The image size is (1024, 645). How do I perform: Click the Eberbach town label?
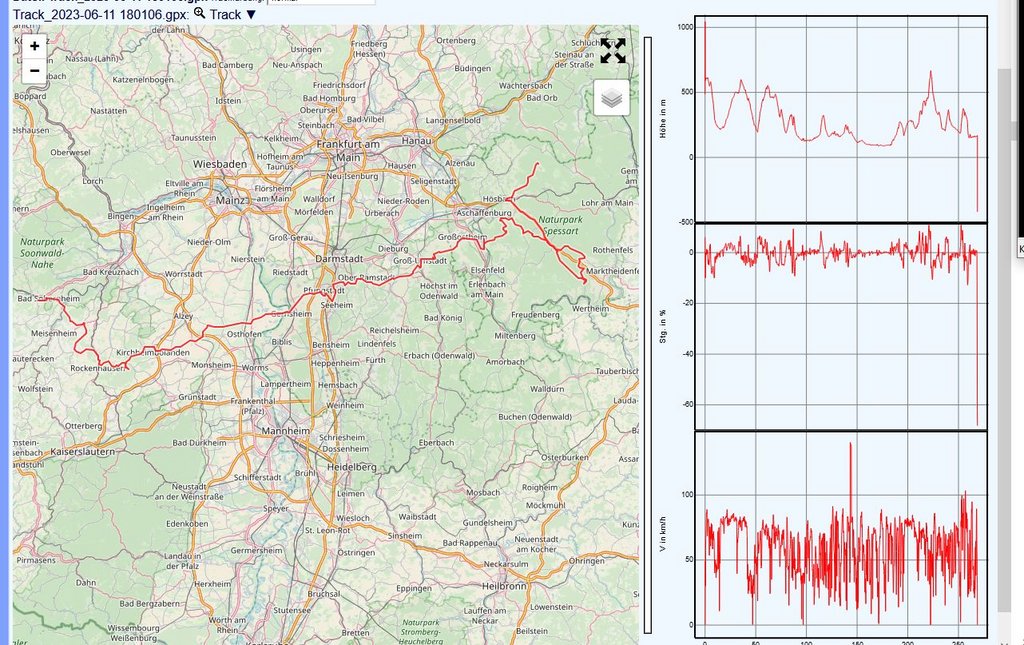pyautogui.click(x=436, y=443)
